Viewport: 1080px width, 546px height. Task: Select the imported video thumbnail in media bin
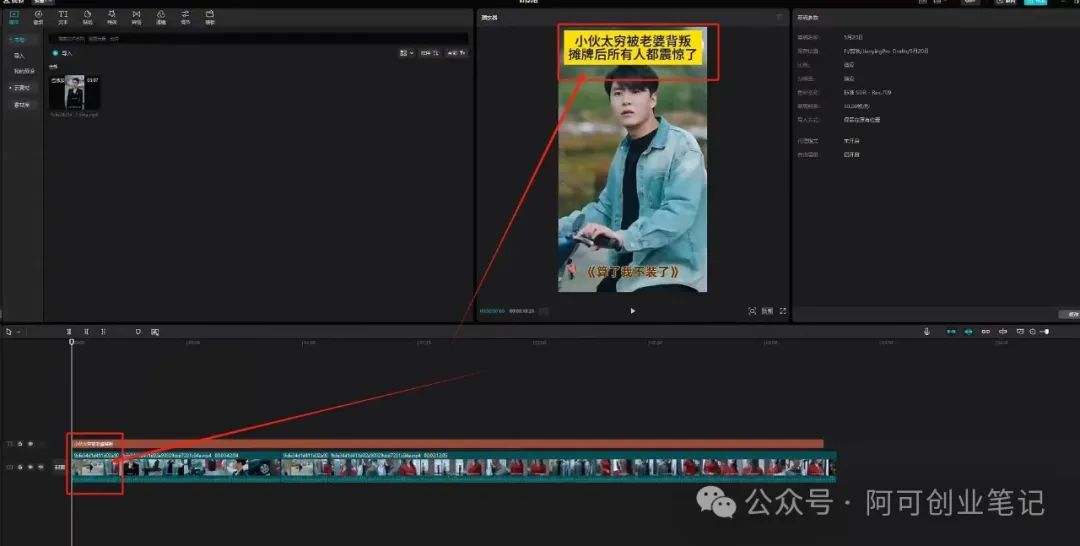pos(74,92)
